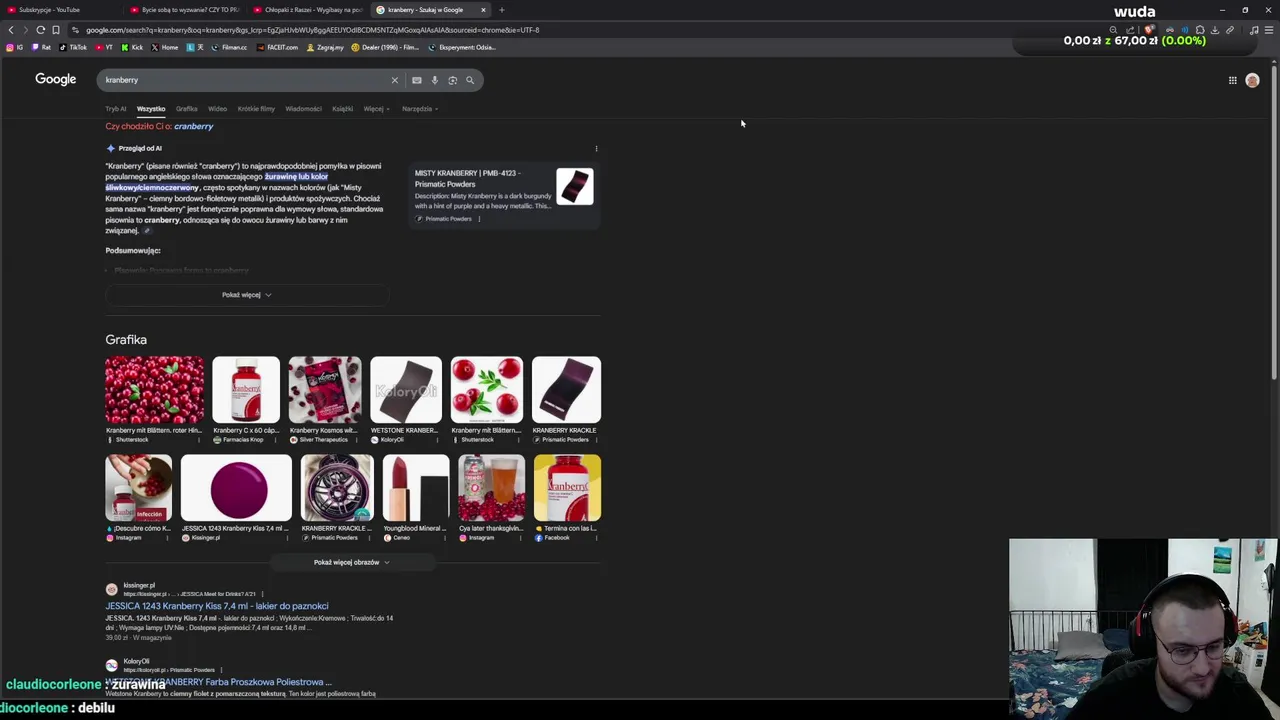This screenshot has width=1280, height=720.
Task: Open the Dealer (1996) bookmark
Action: [x=385, y=47]
